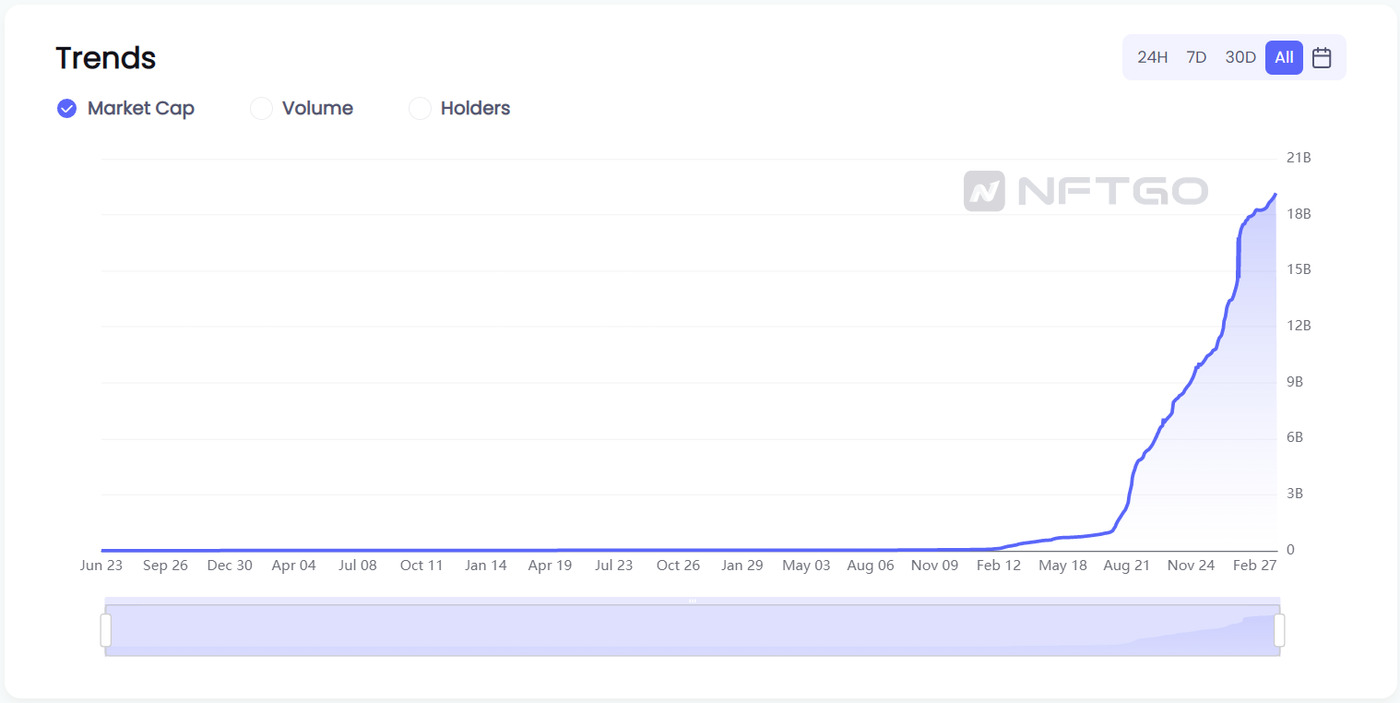The width and height of the screenshot is (1400, 703).
Task: Toggle the Market Cap checkbox
Action: click(x=67, y=108)
